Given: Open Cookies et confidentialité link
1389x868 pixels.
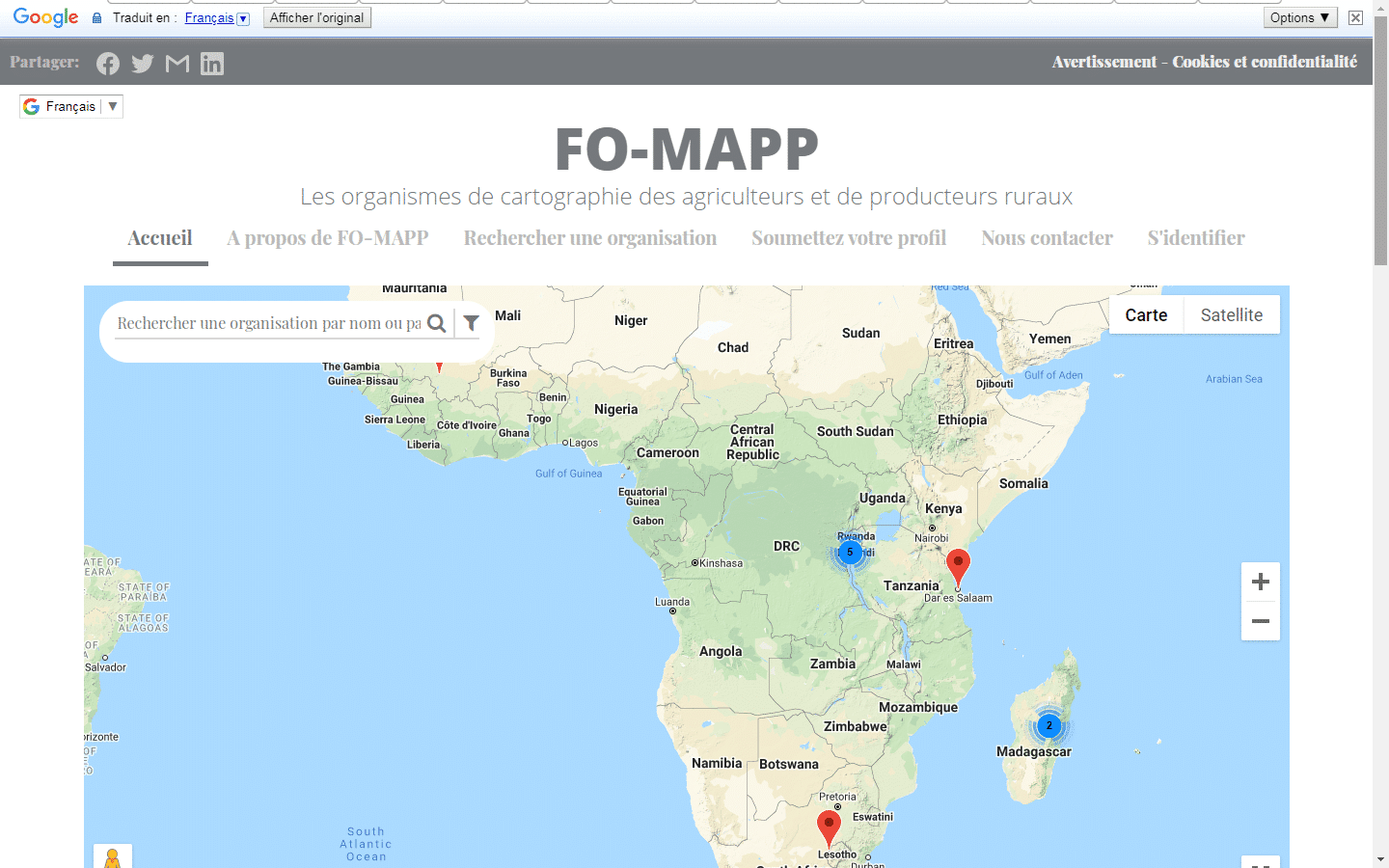Looking at the screenshot, I should pos(1265,62).
